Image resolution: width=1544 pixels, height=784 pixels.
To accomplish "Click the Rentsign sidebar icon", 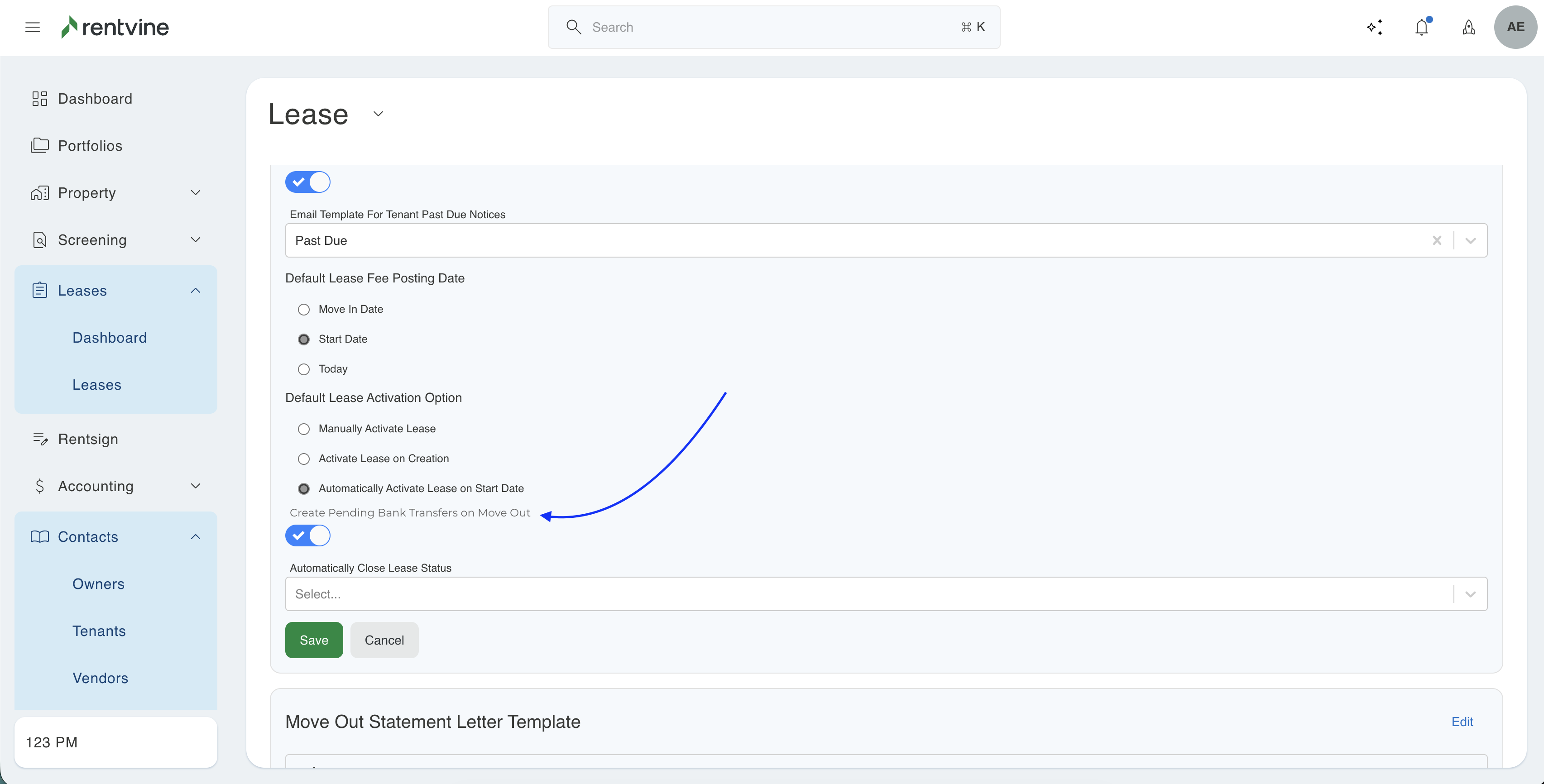I will tap(39, 439).
